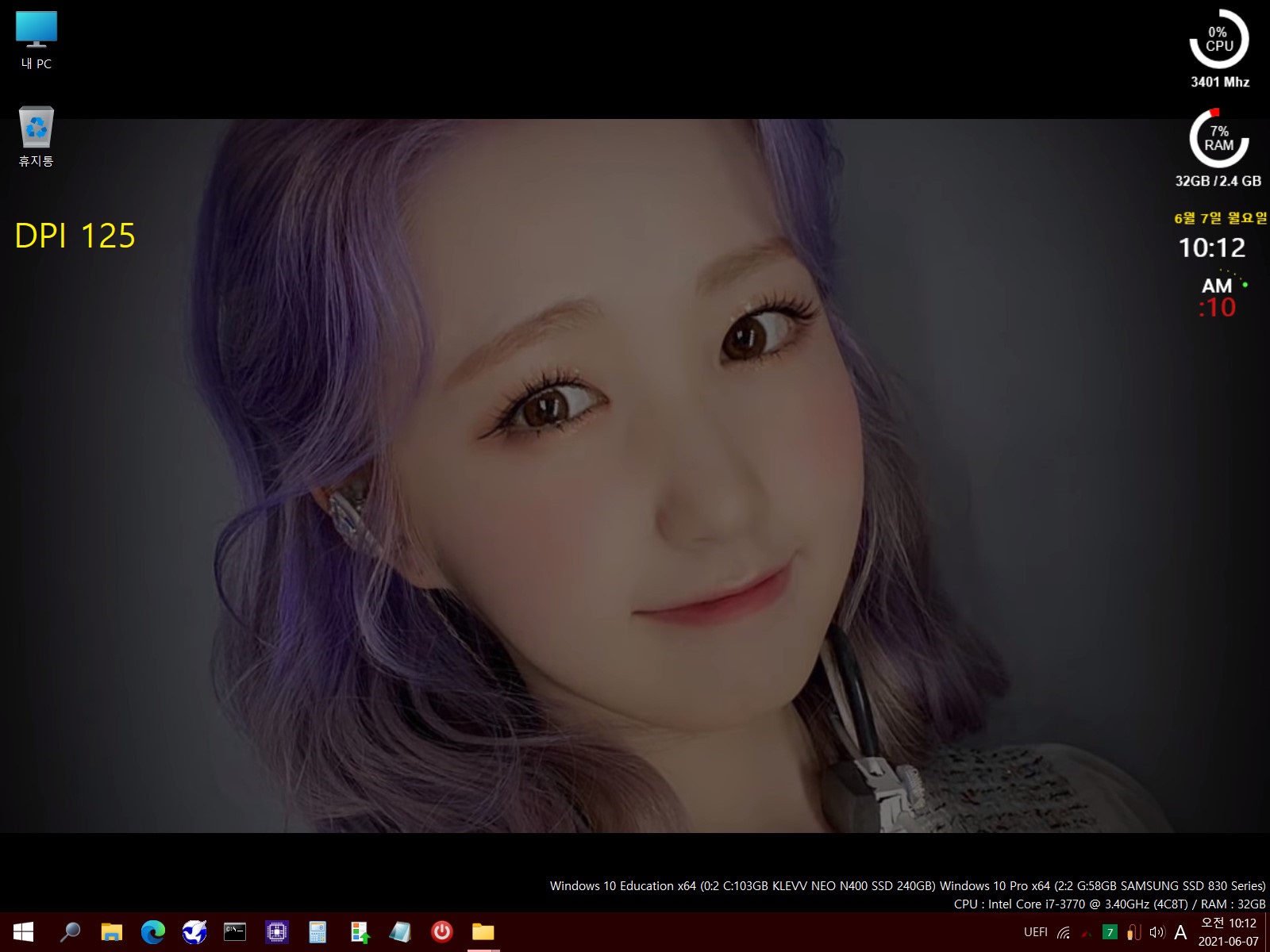The height and width of the screenshot is (952, 1270).
Task: Click the Show Desktop strip at taskbar end
Action: tap(1267, 932)
